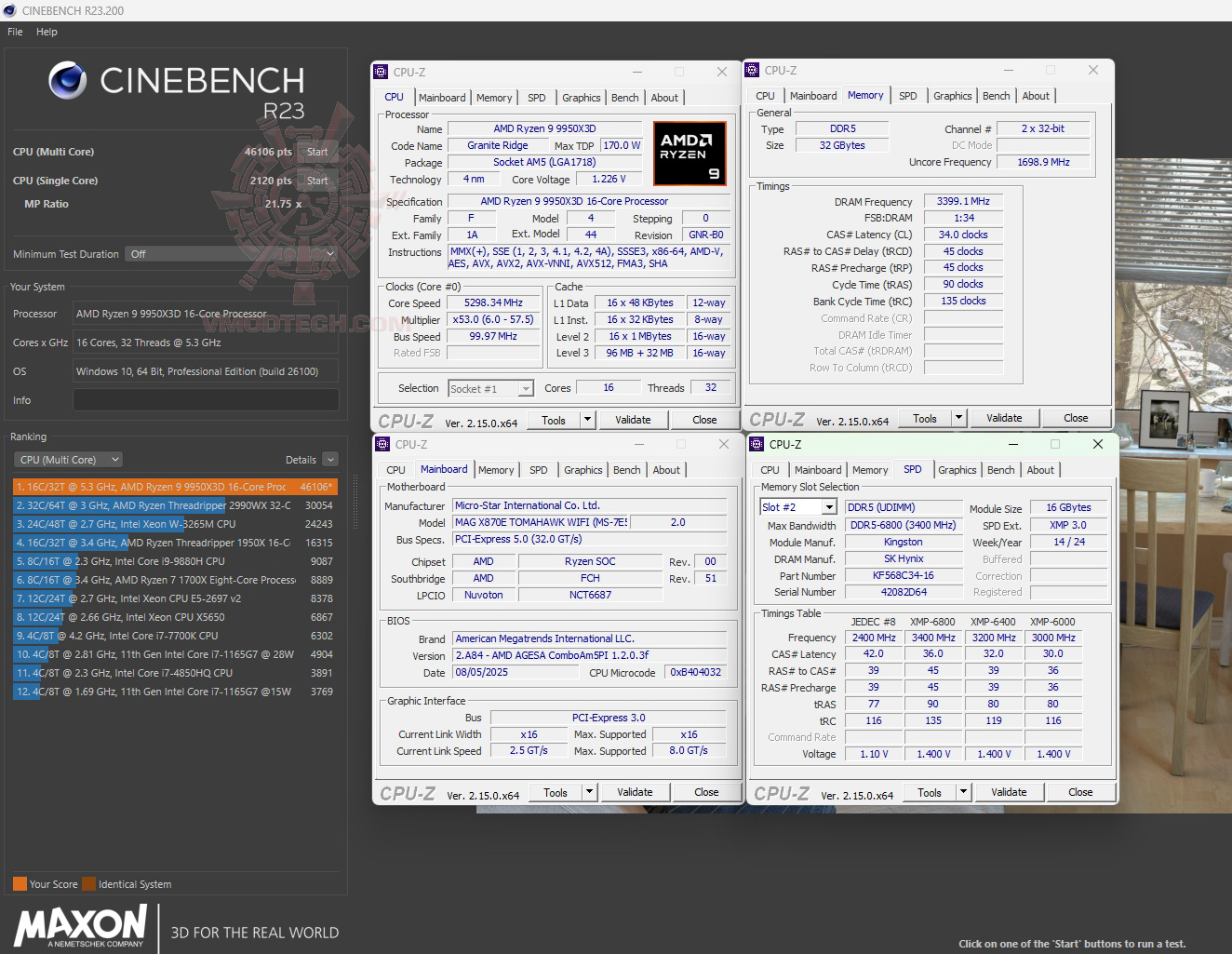The image size is (1232, 954).
Task: Start the CPU Multi Core benchmark
Action: 317,151
